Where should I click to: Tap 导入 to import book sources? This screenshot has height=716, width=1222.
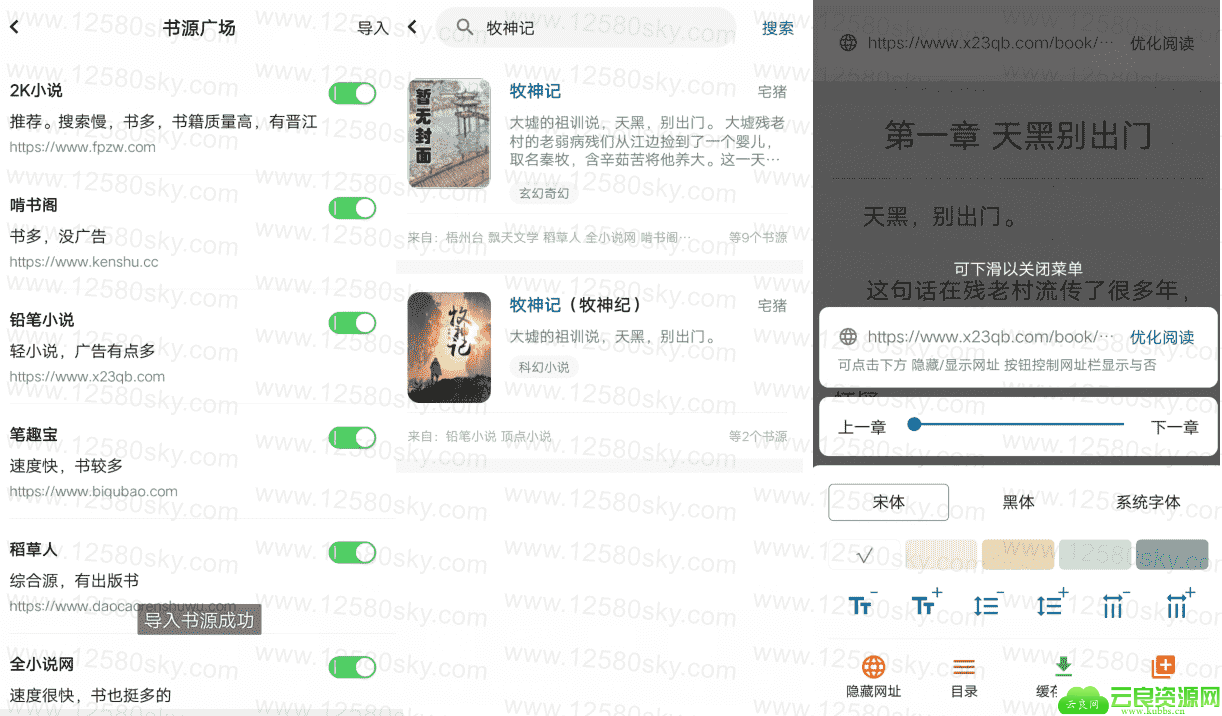click(x=373, y=28)
